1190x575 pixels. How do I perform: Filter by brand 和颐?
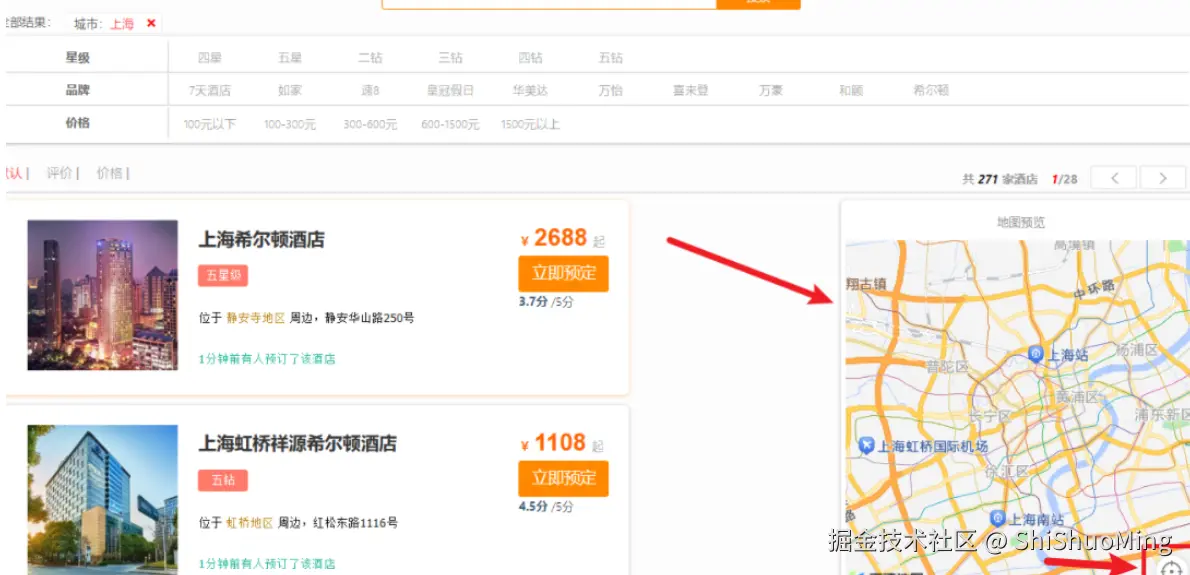[x=851, y=91]
